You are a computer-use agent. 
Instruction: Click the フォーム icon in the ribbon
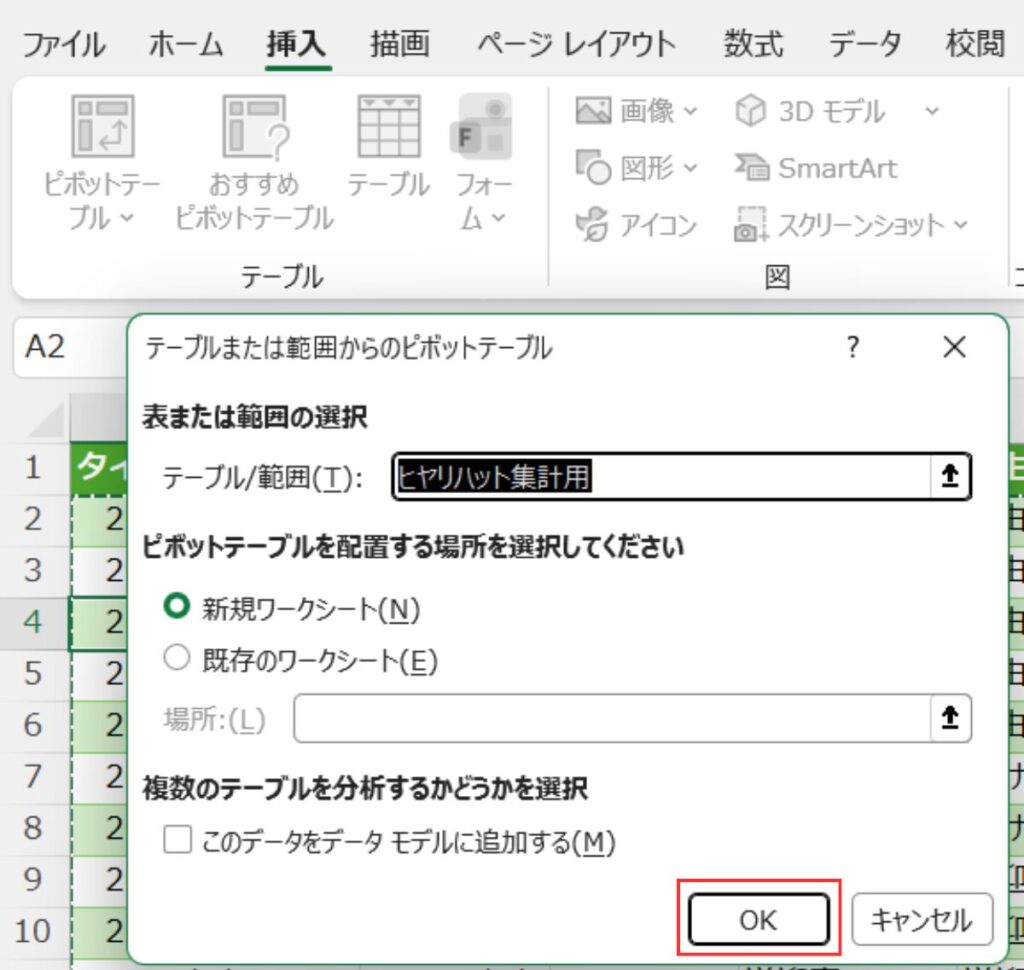tap(482, 127)
